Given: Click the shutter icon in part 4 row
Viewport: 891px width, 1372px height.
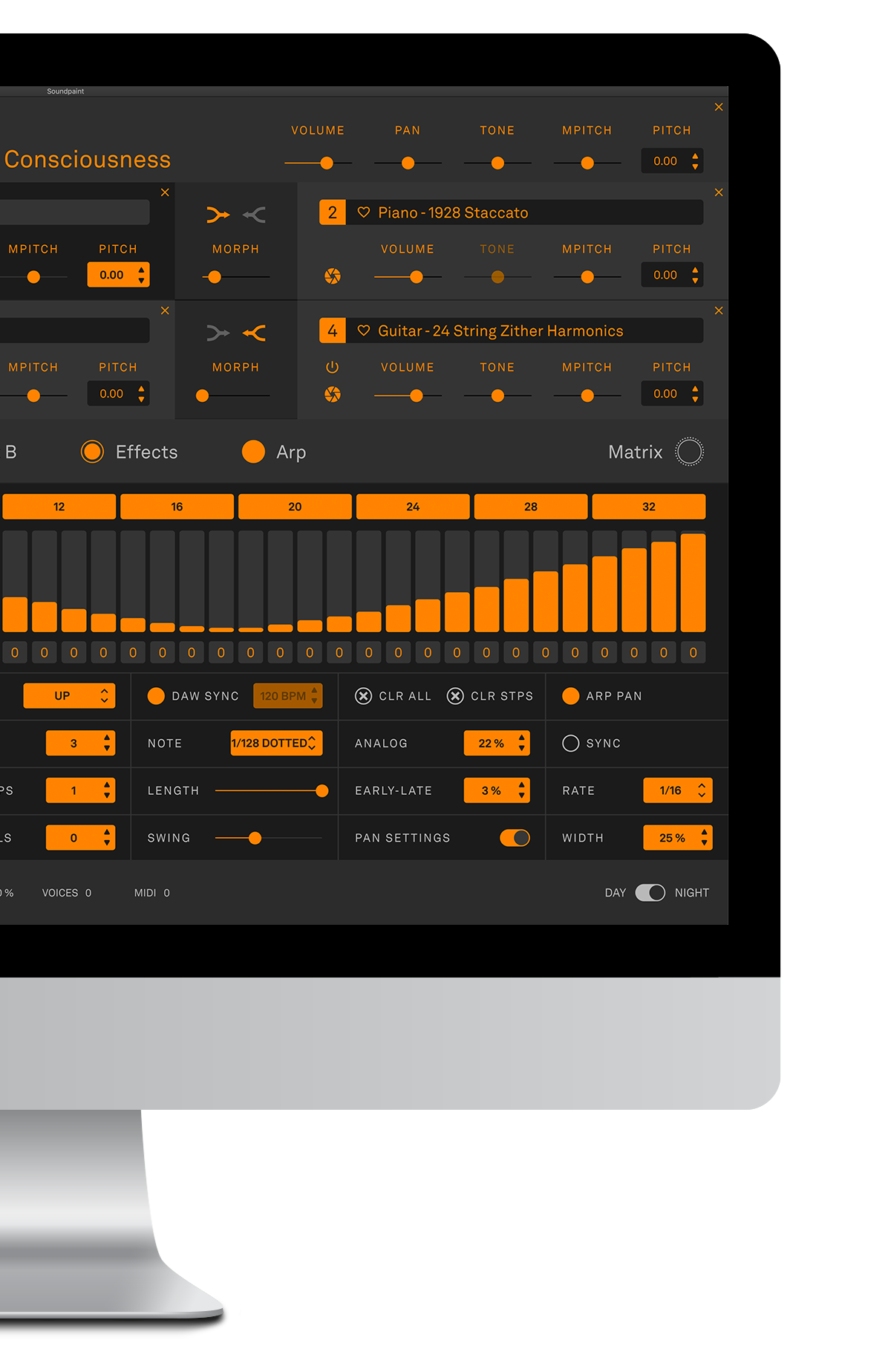Looking at the screenshot, I should (333, 394).
